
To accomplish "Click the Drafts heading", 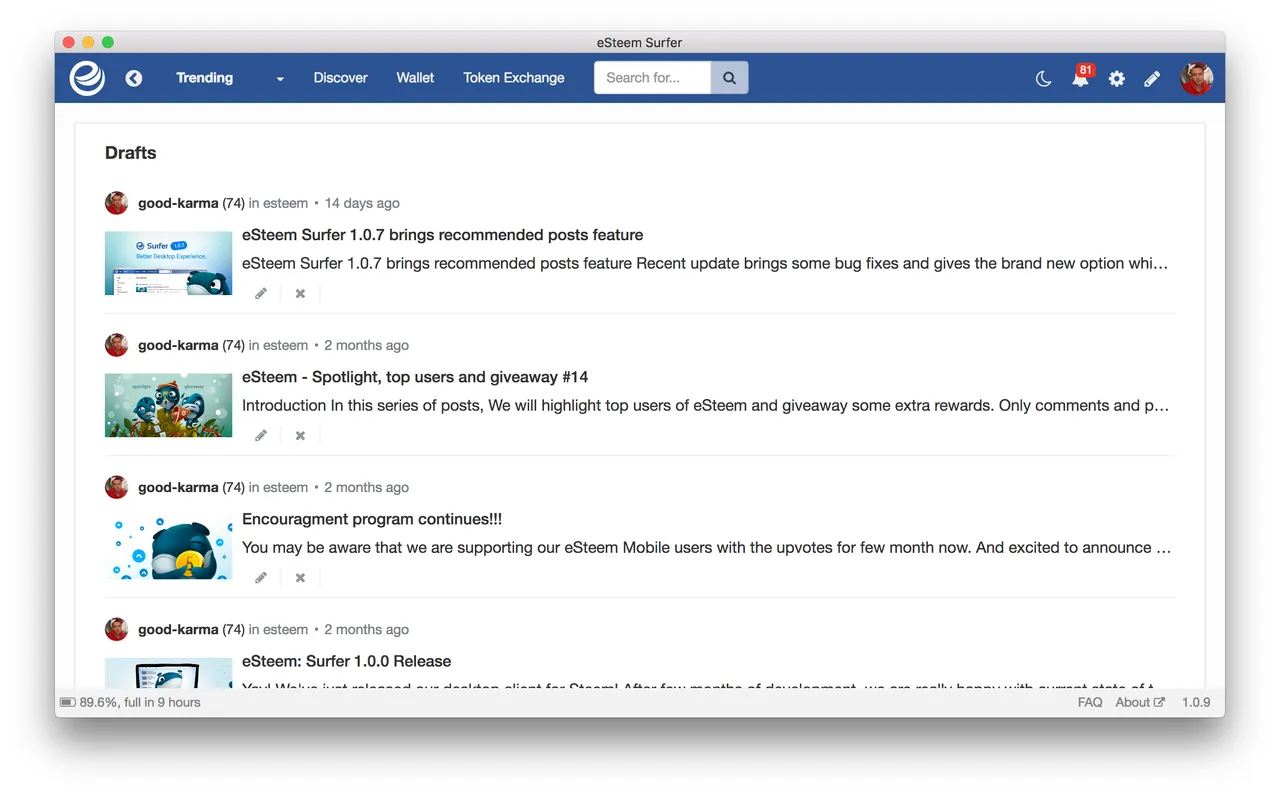I will 131,153.
